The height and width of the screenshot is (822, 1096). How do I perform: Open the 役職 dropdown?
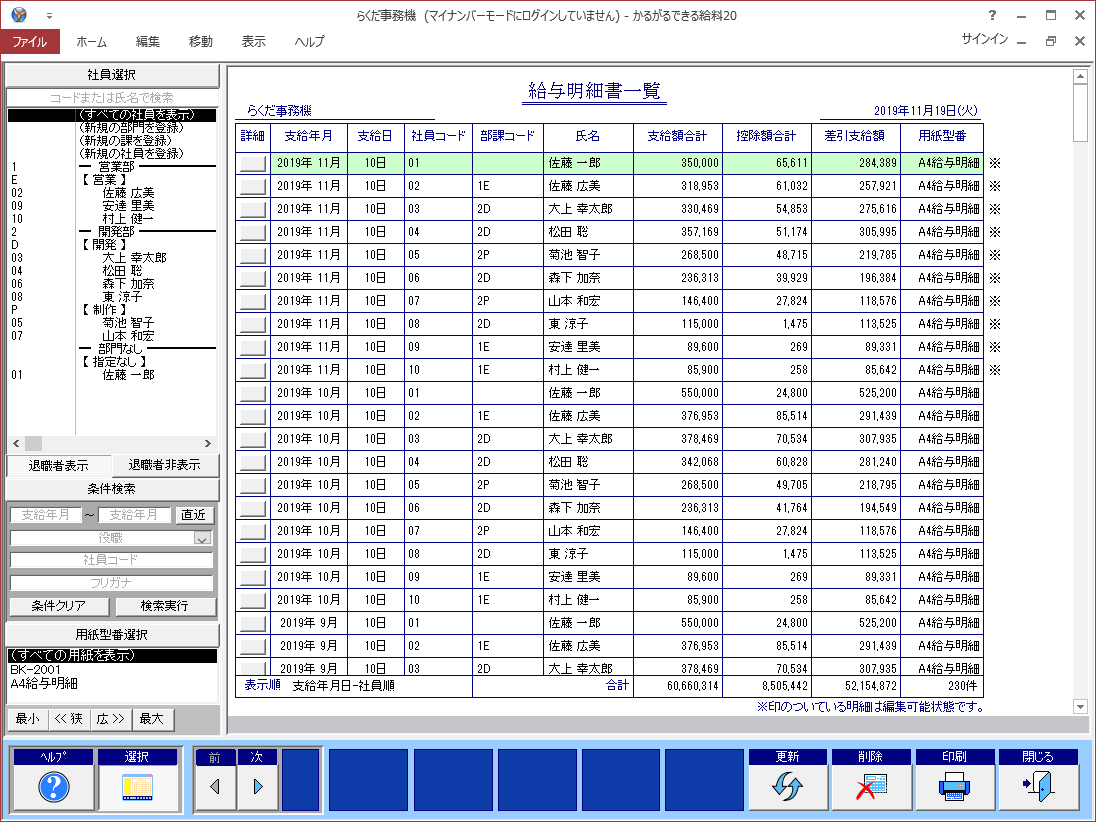tap(202, 538)
